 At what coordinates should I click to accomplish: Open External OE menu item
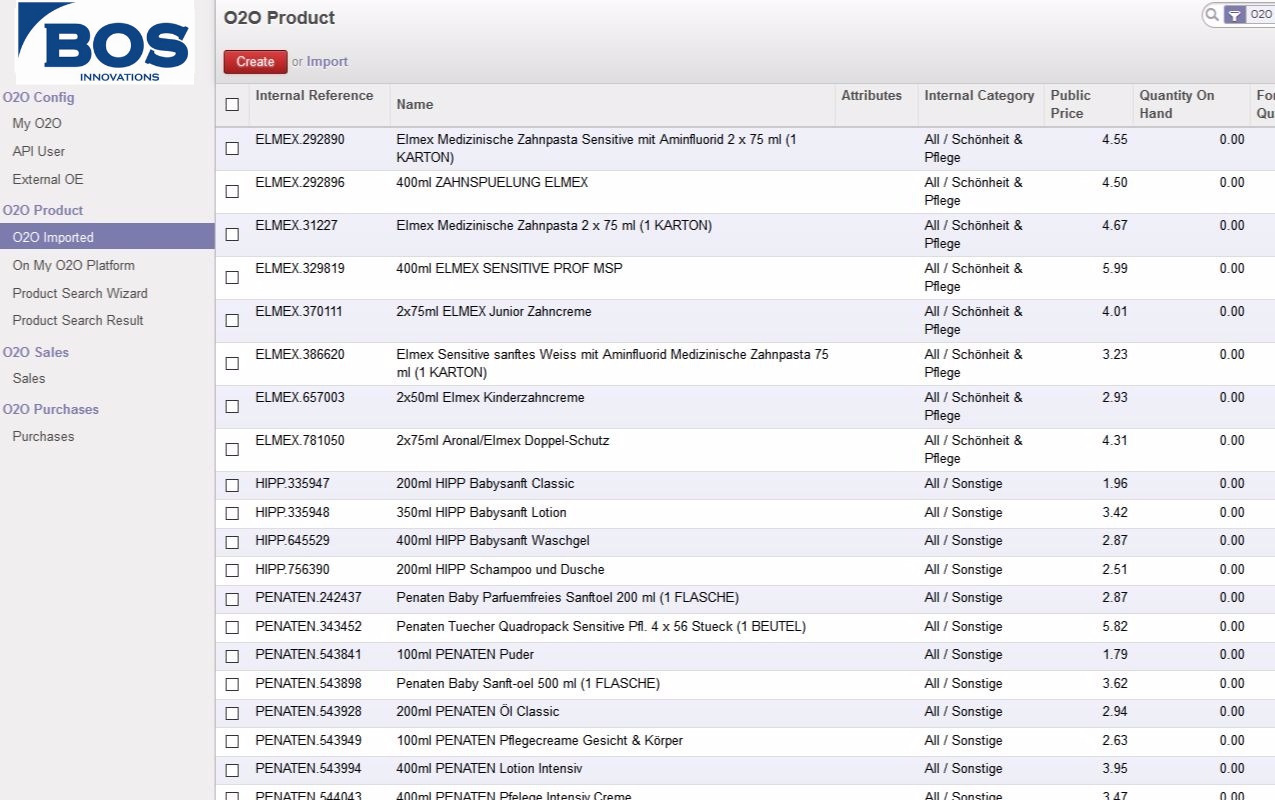pos(48,180)
